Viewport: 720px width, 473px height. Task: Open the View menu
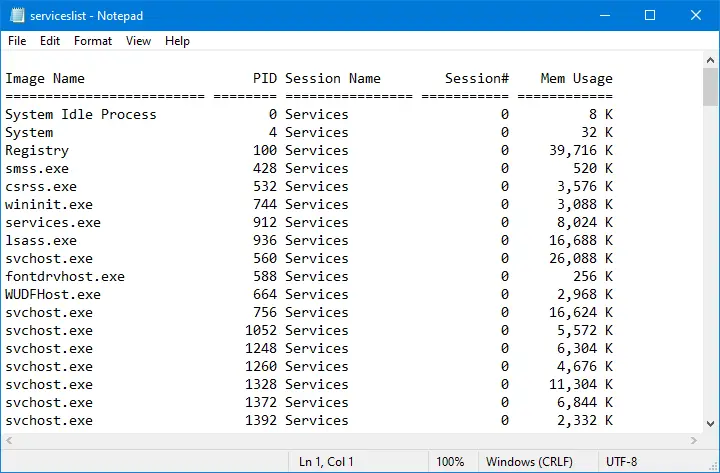[x=138, y=41]
